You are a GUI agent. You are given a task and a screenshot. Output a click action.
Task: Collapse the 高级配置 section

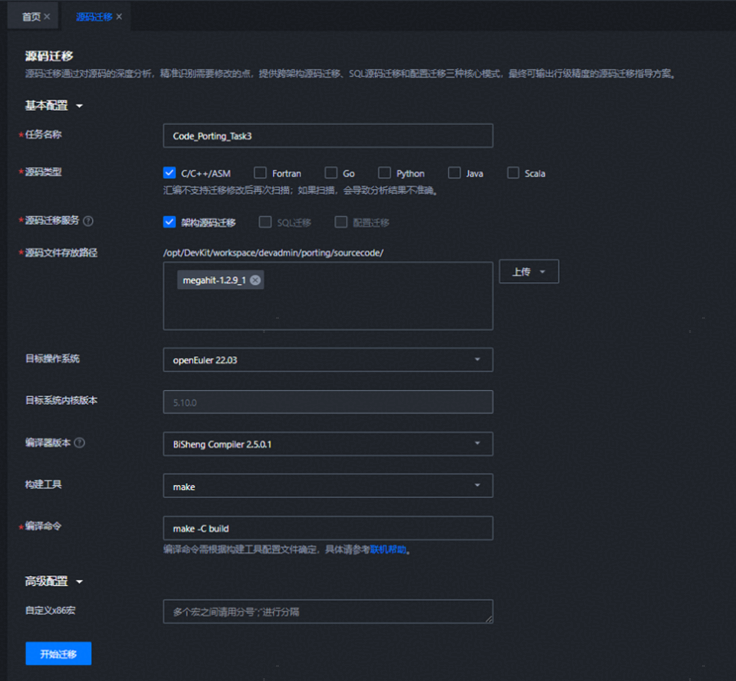pyautogui.click(x=80, y=581)
